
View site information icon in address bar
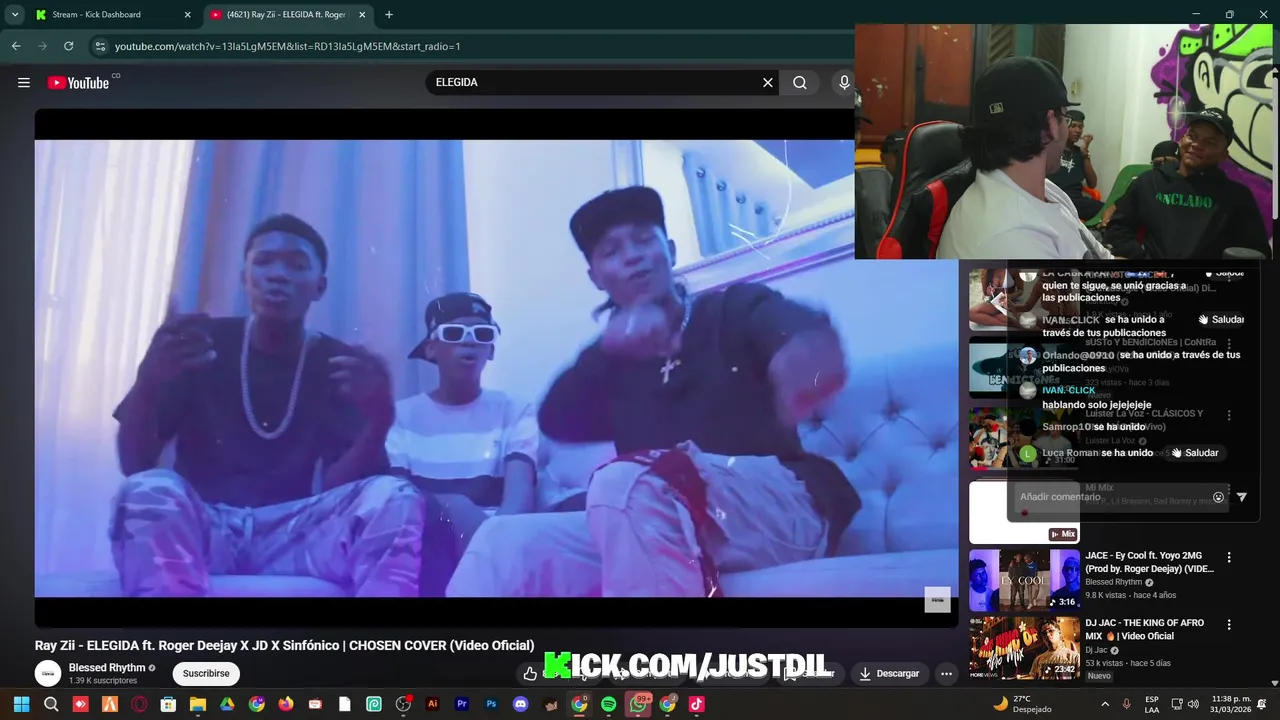pyautogui.click(x=99, y=46)
